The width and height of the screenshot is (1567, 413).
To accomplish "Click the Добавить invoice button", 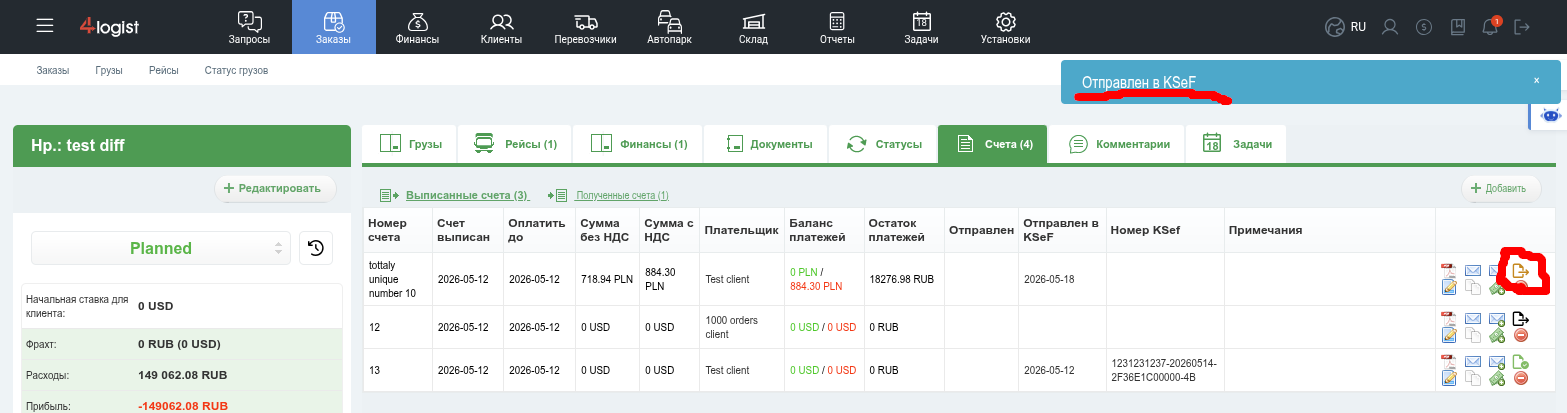I will [1501, 188].
